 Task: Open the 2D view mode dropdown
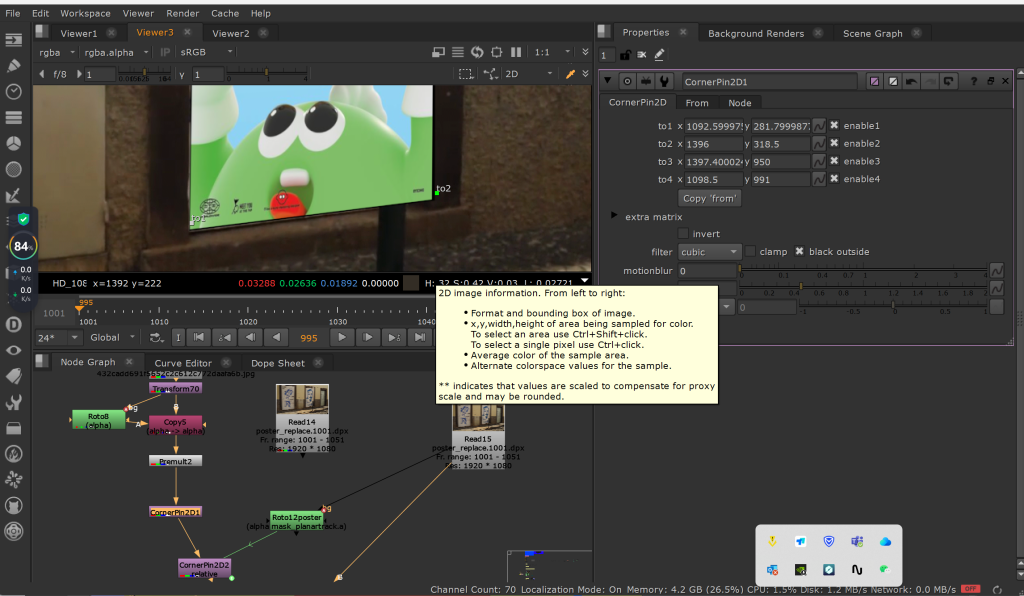tap(529, 74)
